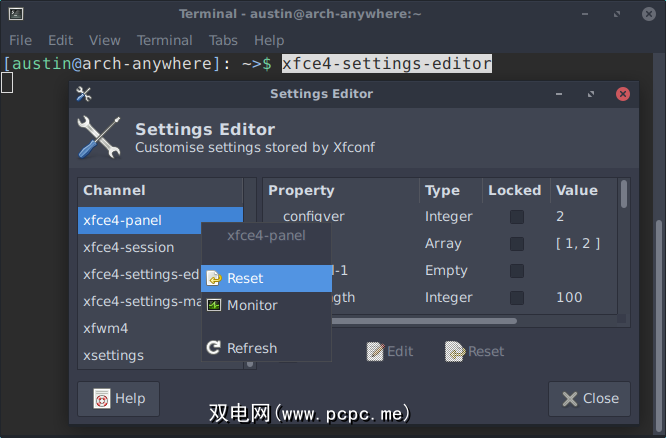Click the Settings Editor title bar tools icon
Viewport: 666px width, 438px height.
click(x=84, y=94)
